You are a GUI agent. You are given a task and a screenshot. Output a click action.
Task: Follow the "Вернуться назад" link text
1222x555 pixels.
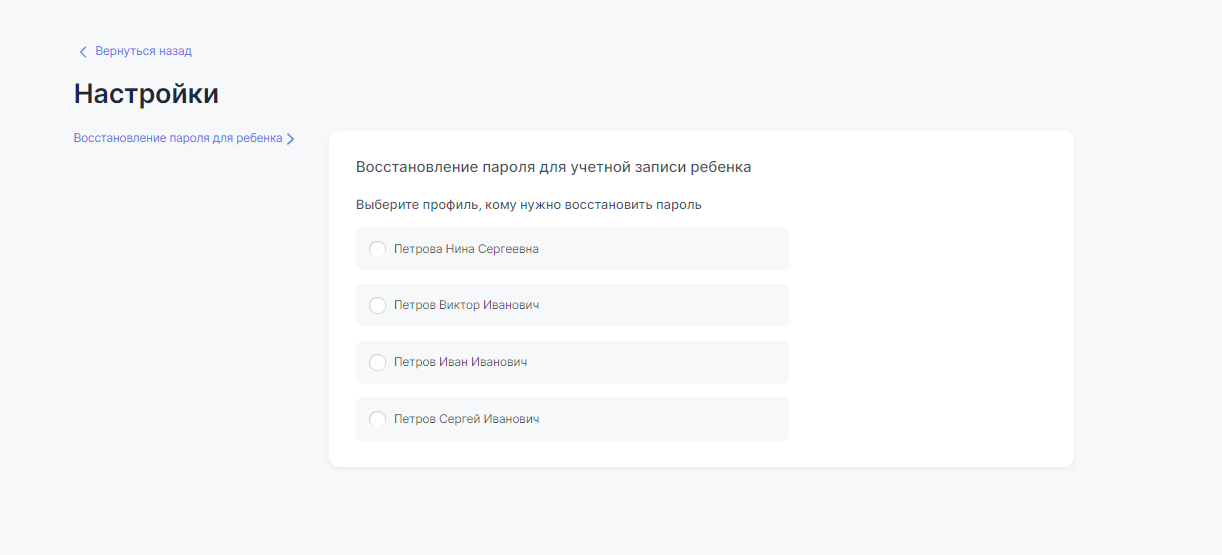pos(143,51)
